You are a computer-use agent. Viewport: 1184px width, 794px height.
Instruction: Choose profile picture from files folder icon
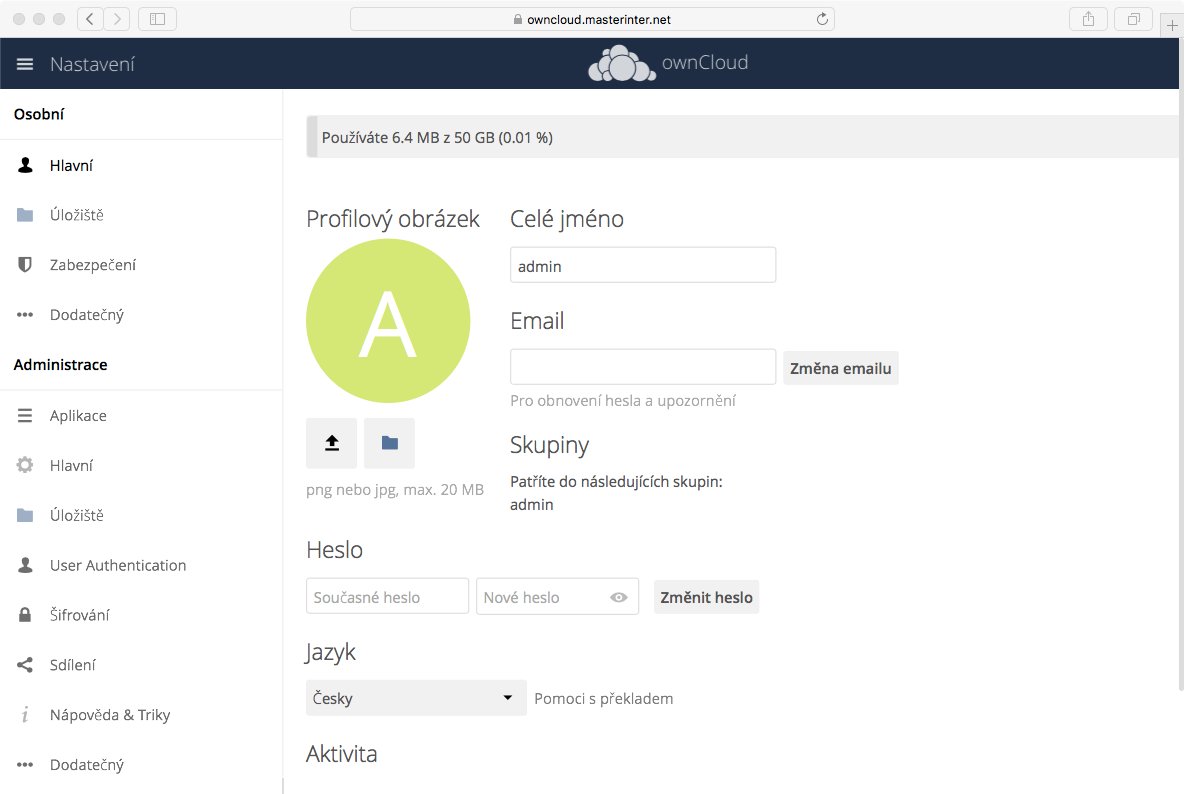390,443
